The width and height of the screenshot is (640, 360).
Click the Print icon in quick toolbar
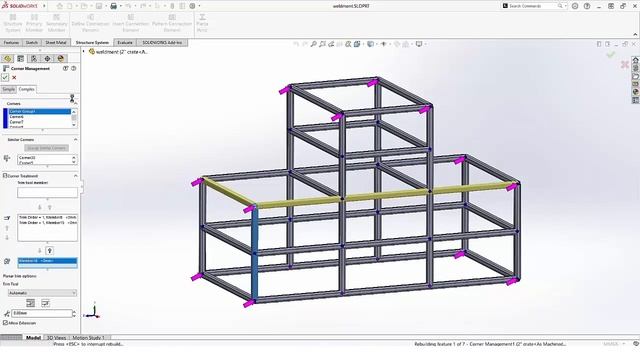click(x=113, y=6)
